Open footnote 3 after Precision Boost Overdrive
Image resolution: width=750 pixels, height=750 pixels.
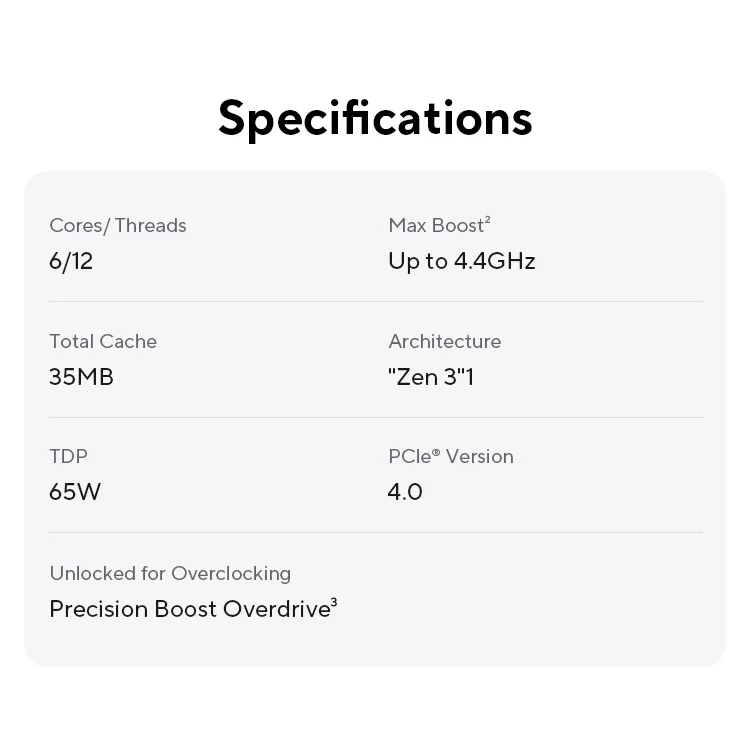coord(334,603)
